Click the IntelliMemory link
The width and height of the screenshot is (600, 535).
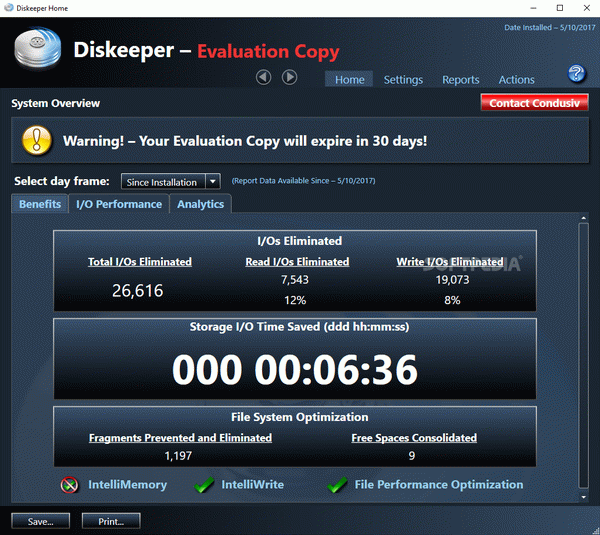127,484
